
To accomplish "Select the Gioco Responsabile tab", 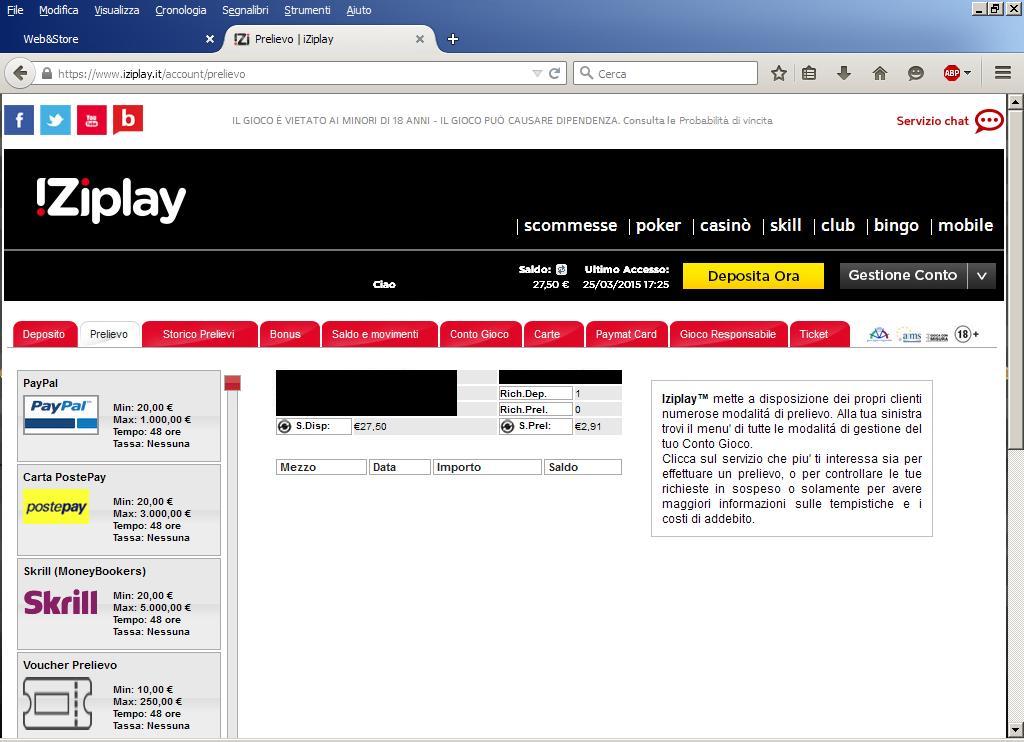I will (x=728, y=334).
